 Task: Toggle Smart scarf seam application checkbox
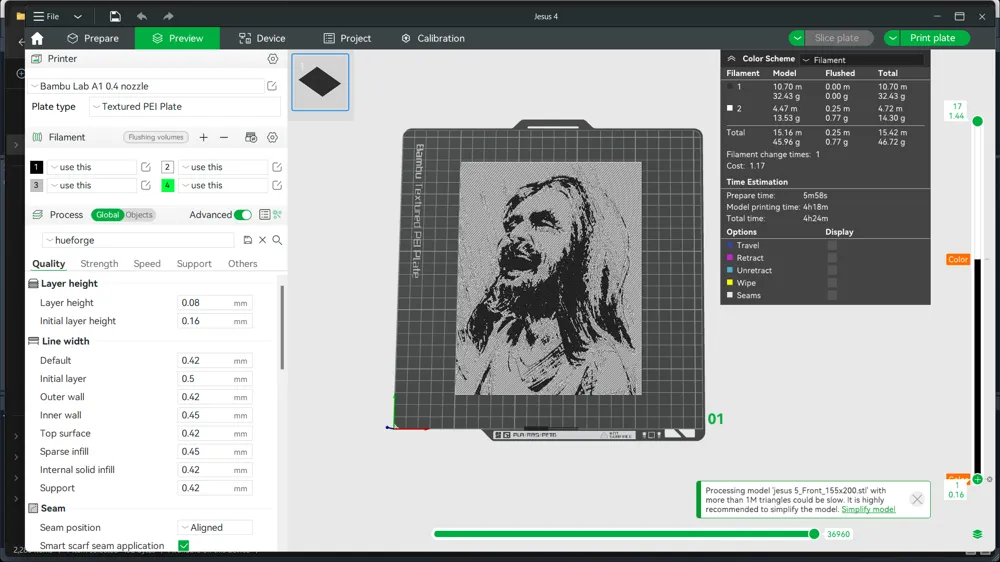(184, 545)
